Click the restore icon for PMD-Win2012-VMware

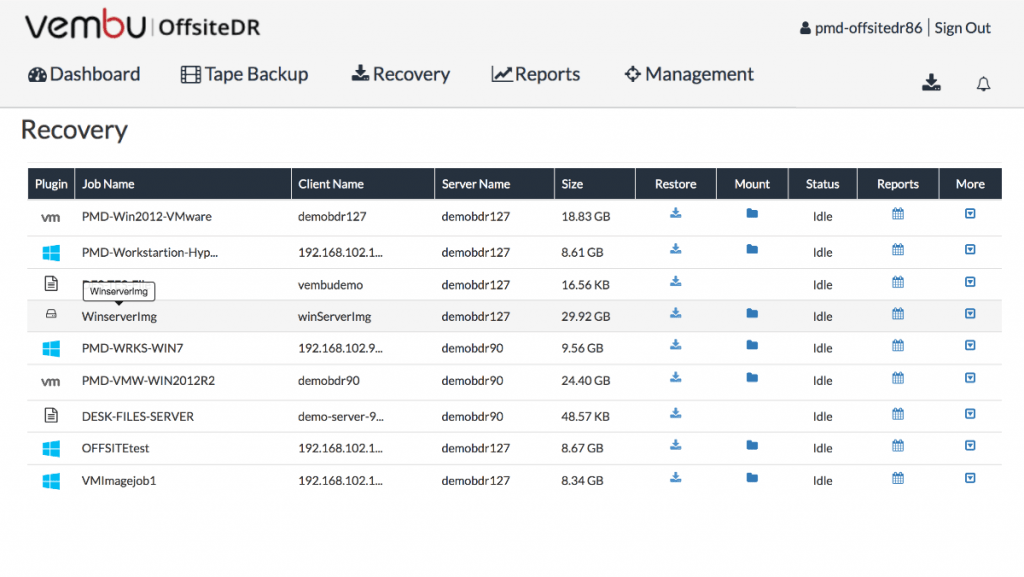676,213
